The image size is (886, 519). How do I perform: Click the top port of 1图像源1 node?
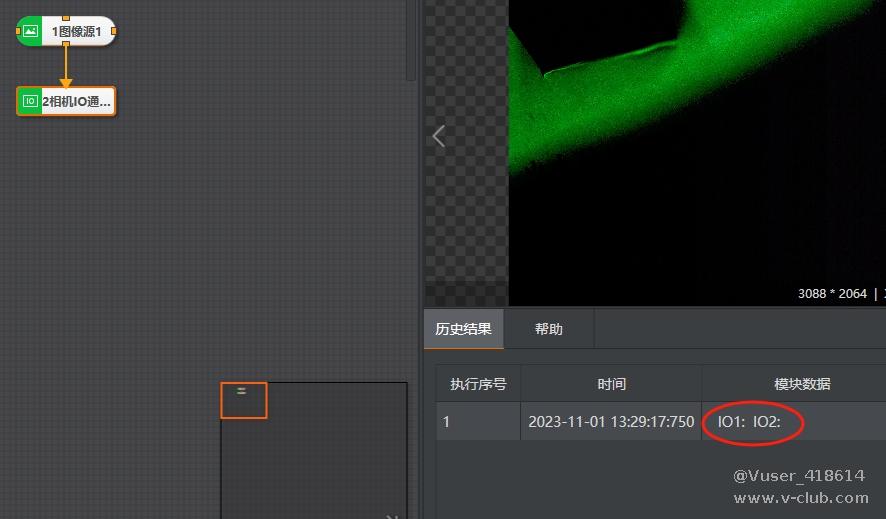66,18
